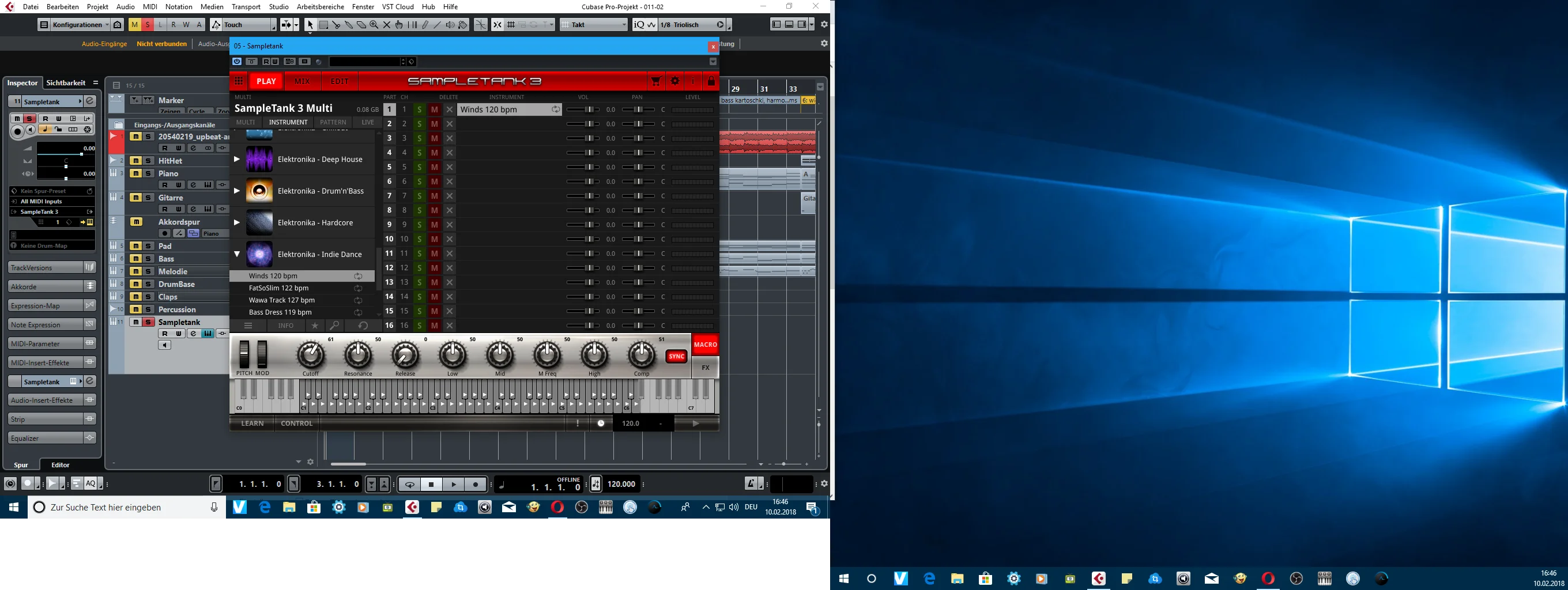Mute SampleTank part 2
Image resolution: width=1568 pixels, height=590 pixels.
(x=435, y=124)
